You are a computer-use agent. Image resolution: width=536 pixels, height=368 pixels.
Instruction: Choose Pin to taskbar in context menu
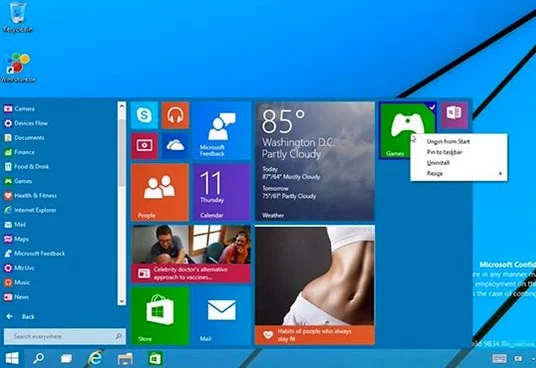[459, 152]
